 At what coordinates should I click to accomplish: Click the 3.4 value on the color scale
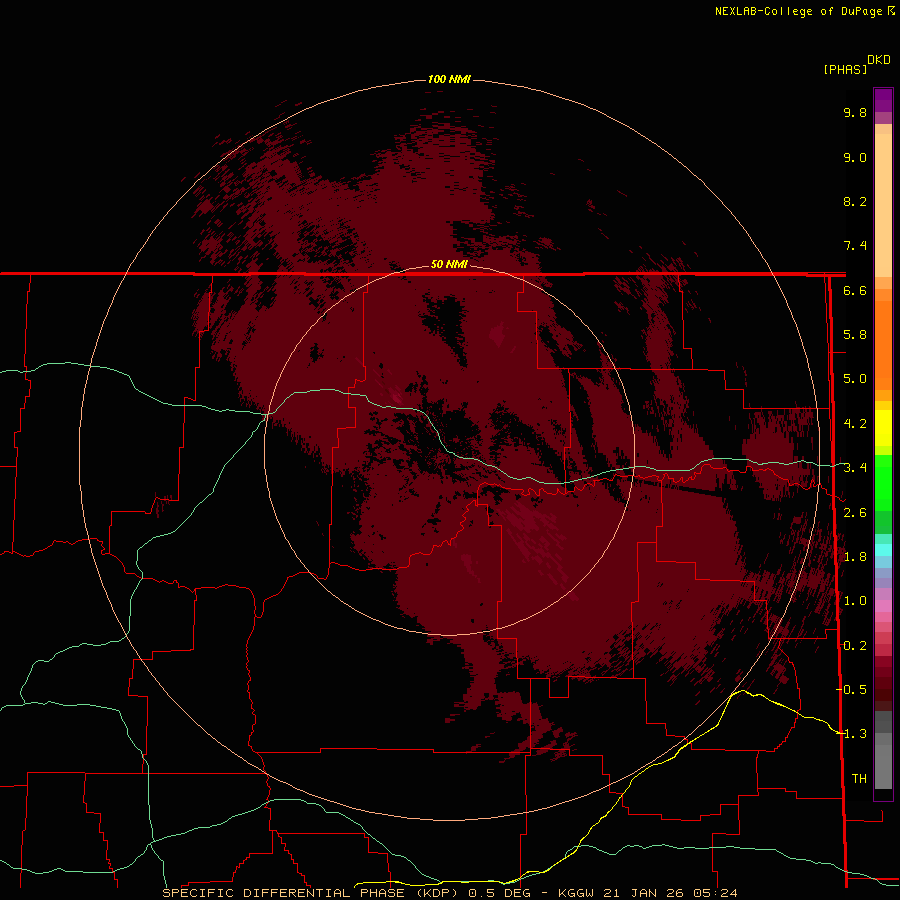(855, 468)
